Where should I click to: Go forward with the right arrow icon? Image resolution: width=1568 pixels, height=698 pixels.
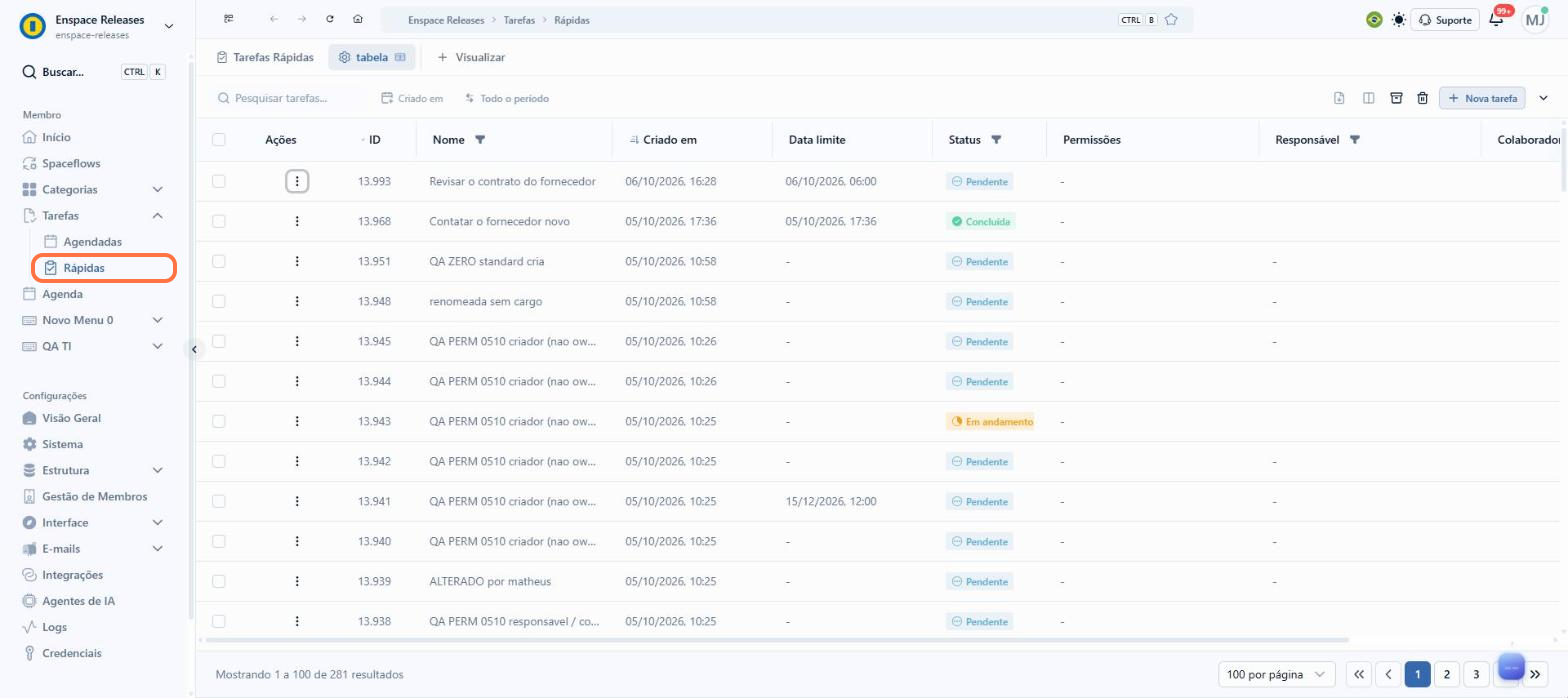[x=302, y=19]
